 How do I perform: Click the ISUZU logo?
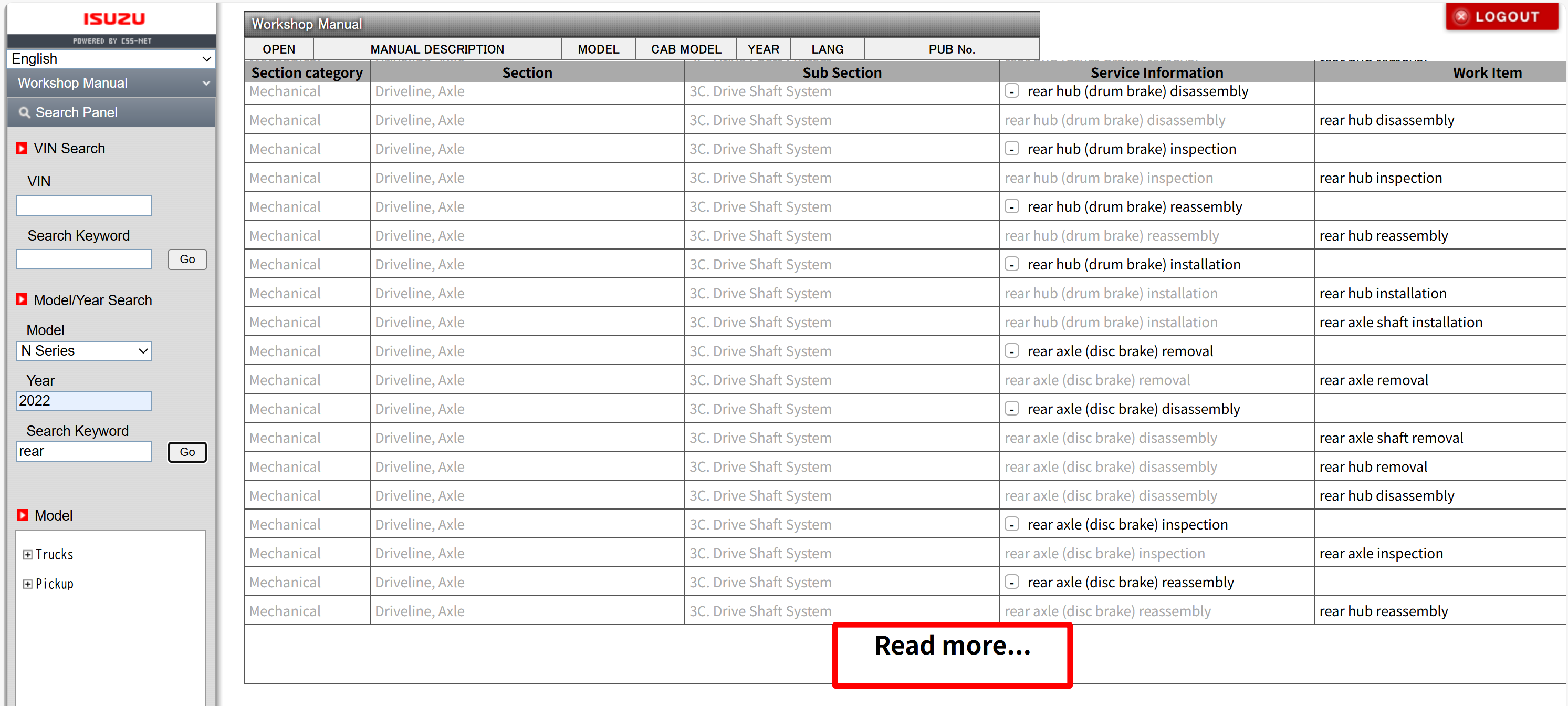point(114,19)
